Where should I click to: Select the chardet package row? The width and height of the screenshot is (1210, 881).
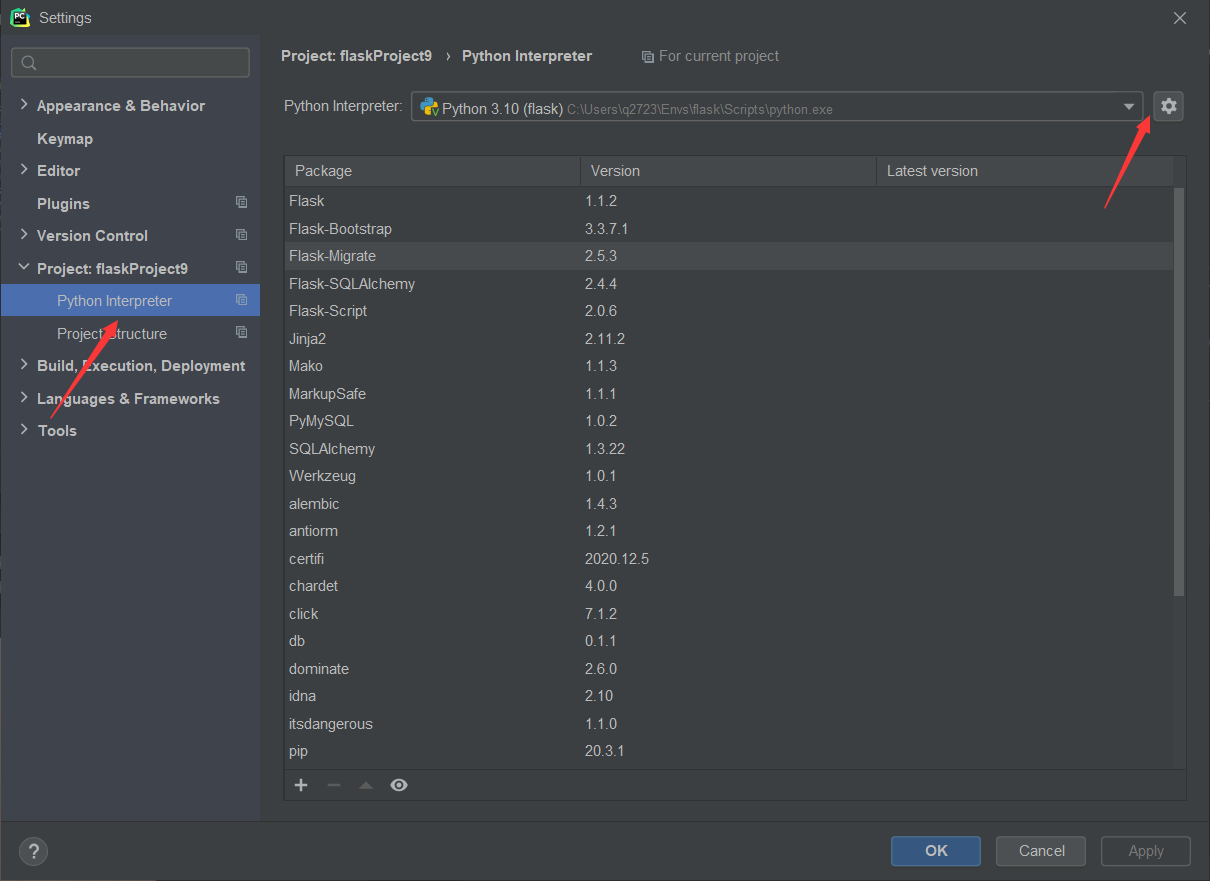tap(728, 586)
